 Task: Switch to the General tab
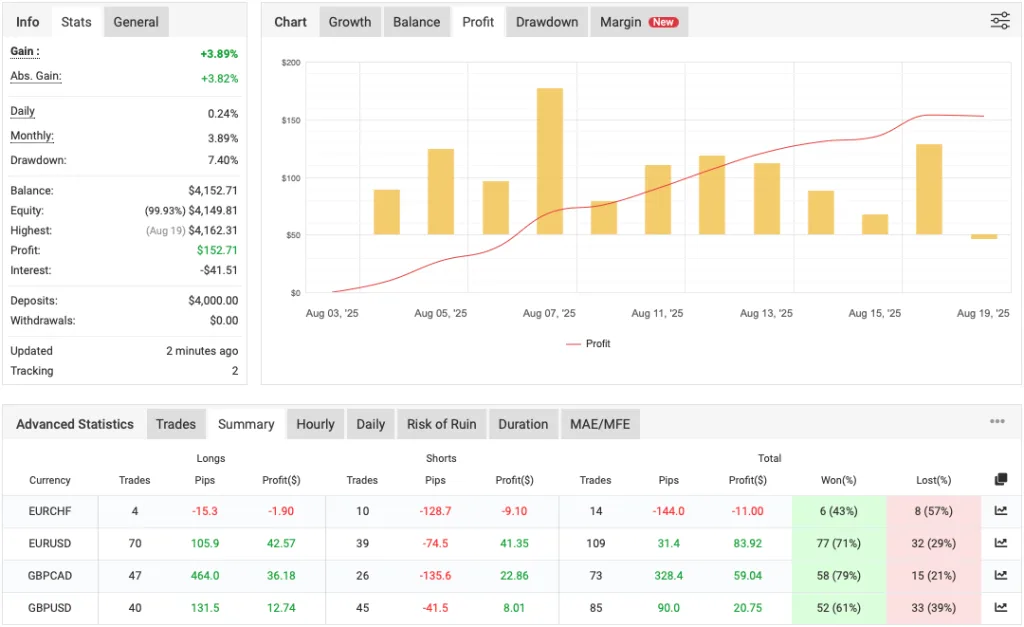[x=136, y=21]
